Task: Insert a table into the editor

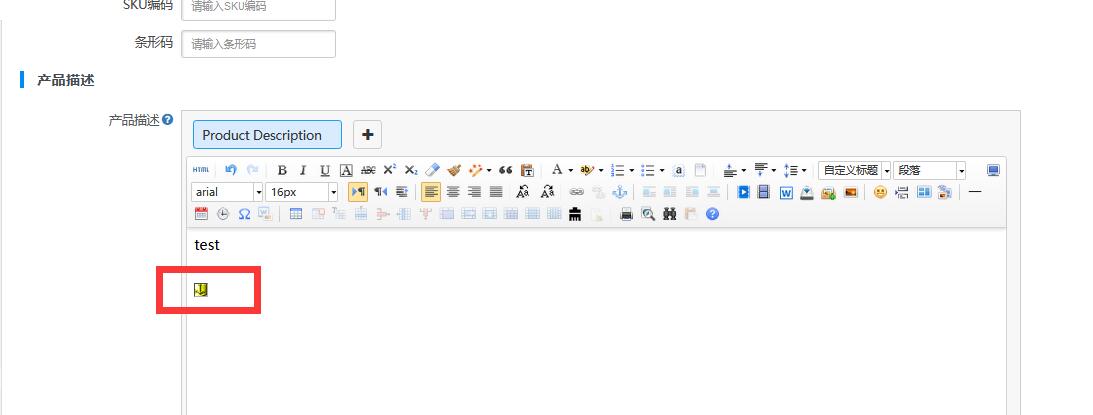Action: point(296,214)
